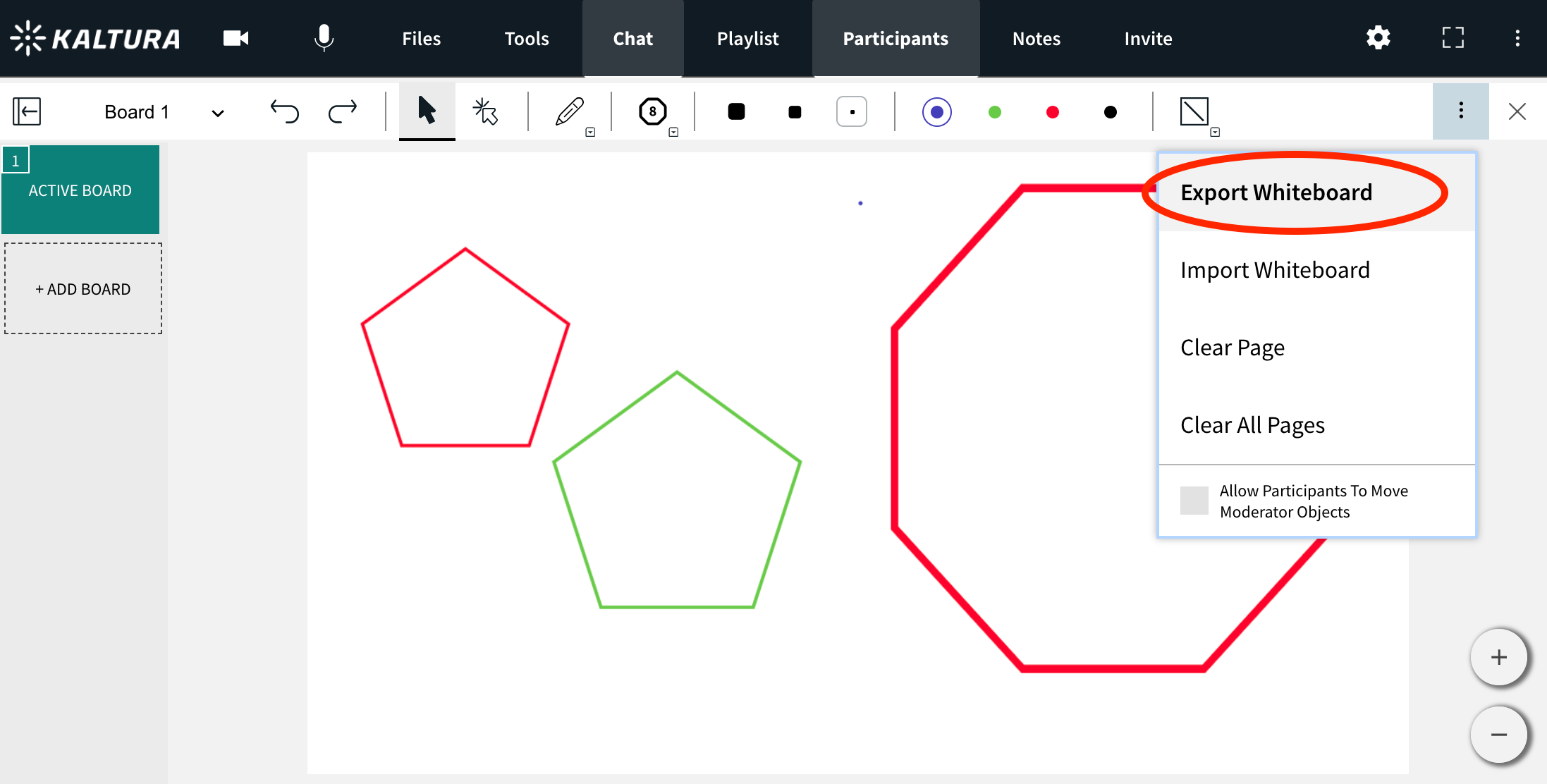Select the pointer arrow tool

(x=427, y=111)
